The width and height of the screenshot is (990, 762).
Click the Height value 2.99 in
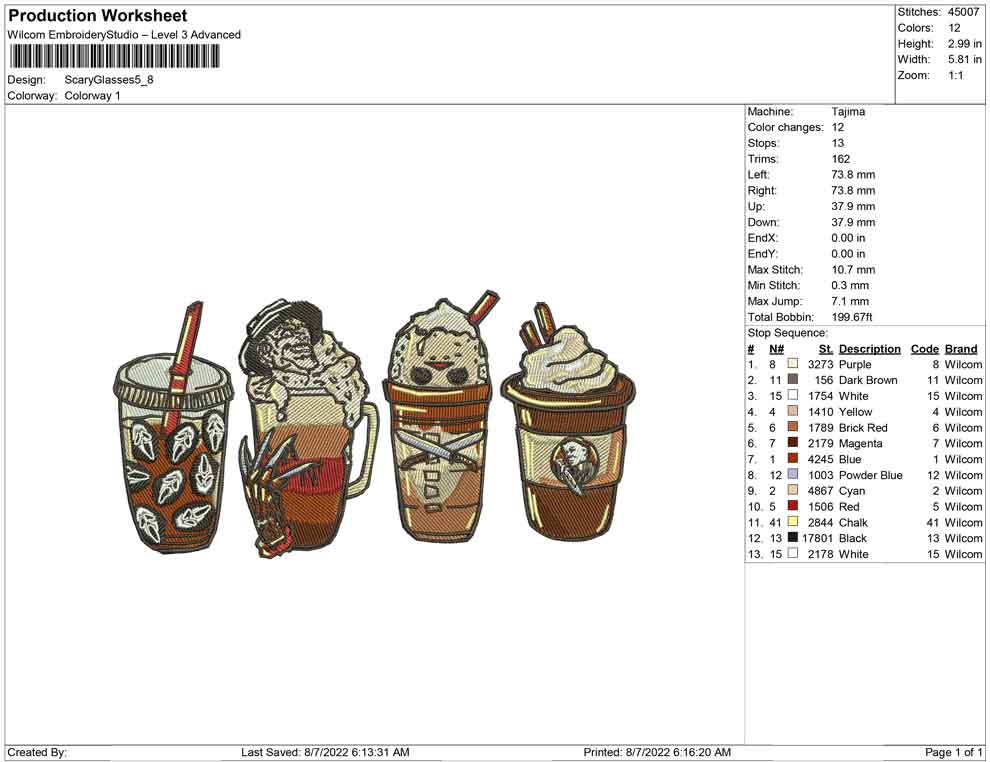click(x=965, y=44)
